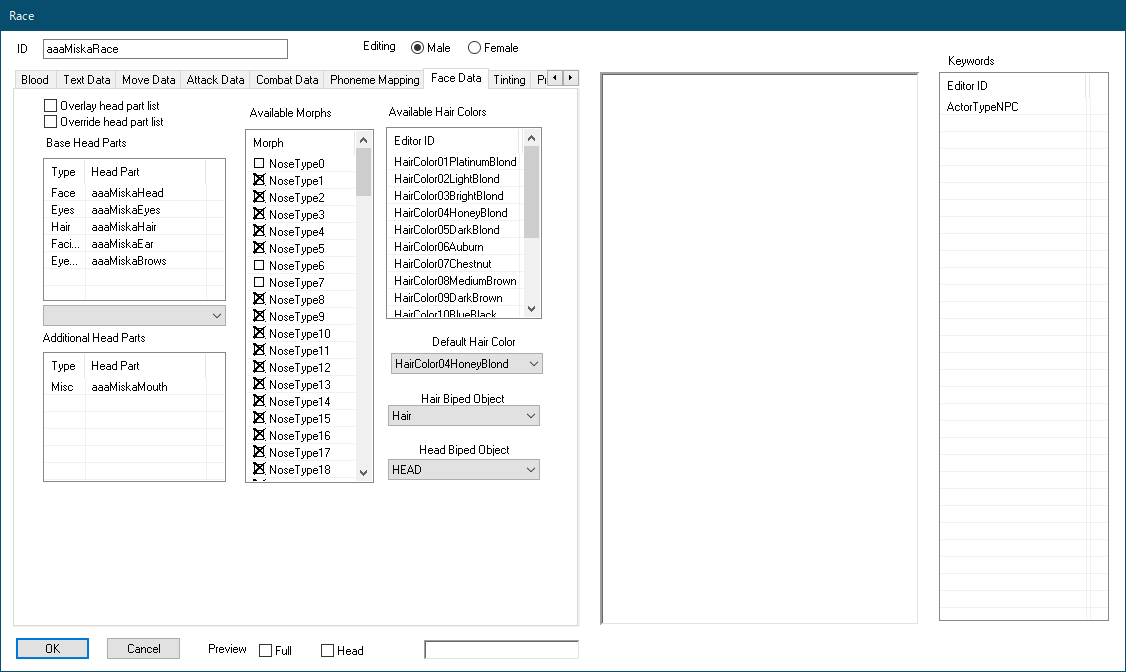Click Hair Colors list scroll-up arrow
The image size is (1126, 672).
[x=531, y=138]
